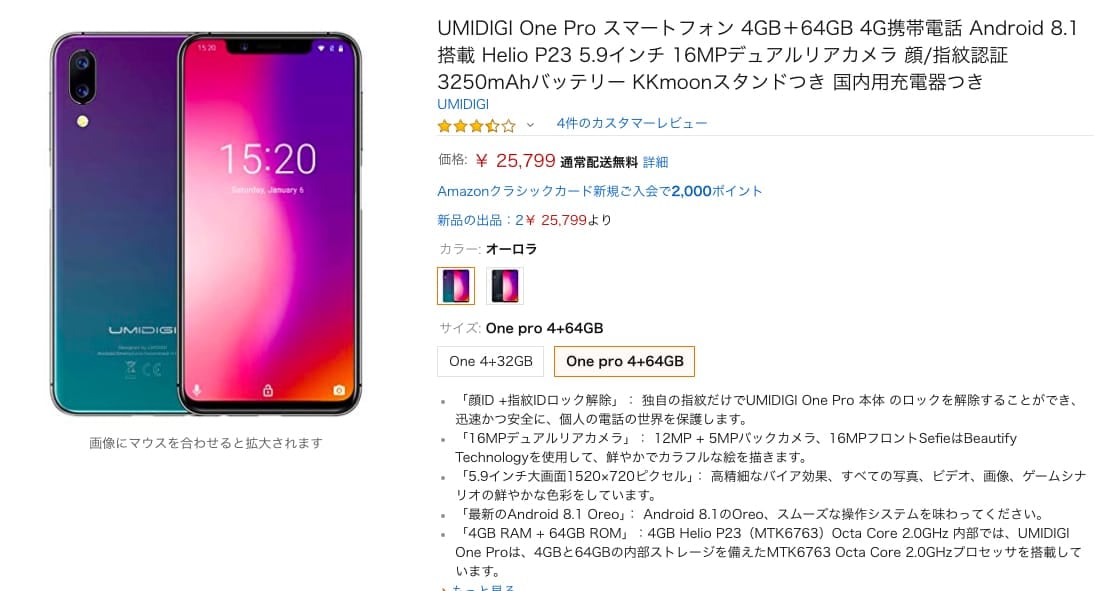1105x591 pixels.
Task: Open the Amazonクラシックカード 2,000ポイント offer
Action: coord(600,191)
